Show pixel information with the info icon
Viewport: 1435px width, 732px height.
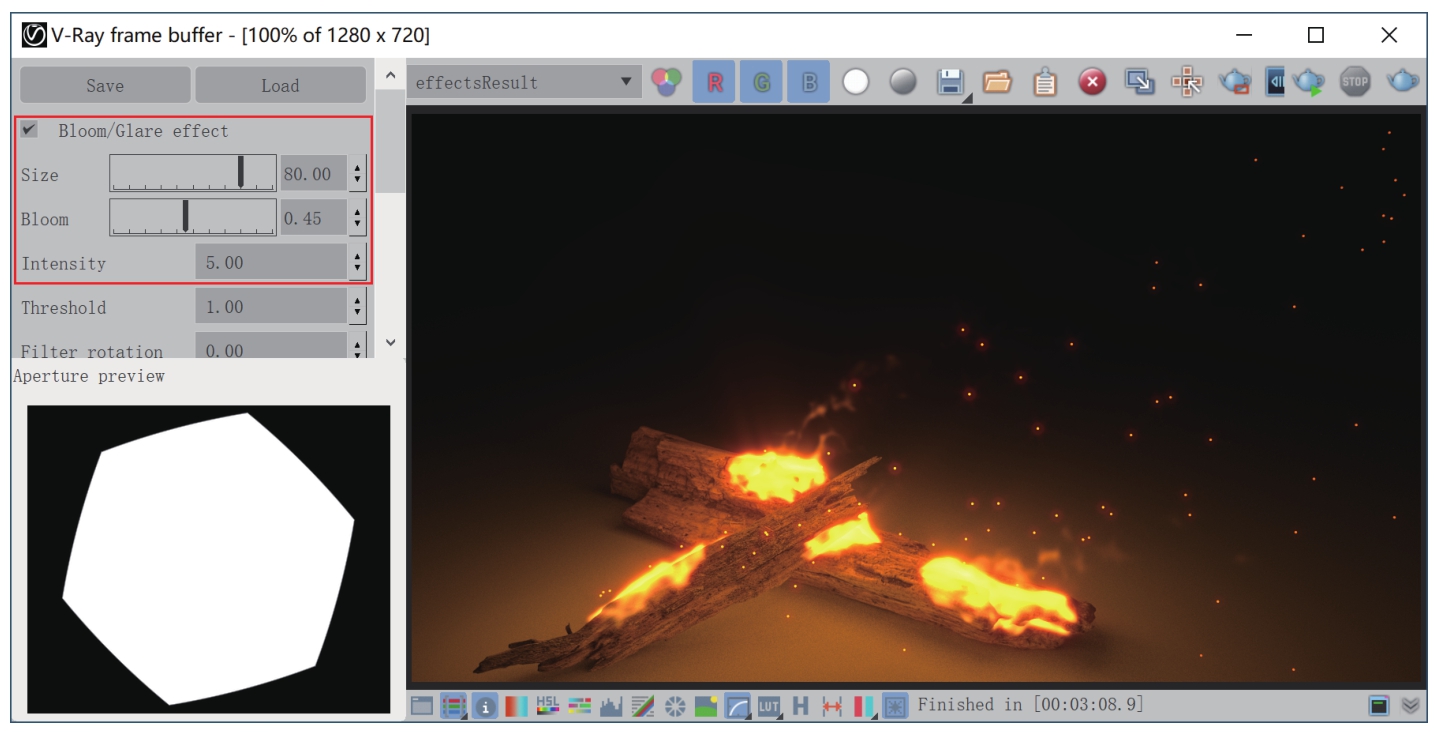pyautogui.click(x=485, y=706)
